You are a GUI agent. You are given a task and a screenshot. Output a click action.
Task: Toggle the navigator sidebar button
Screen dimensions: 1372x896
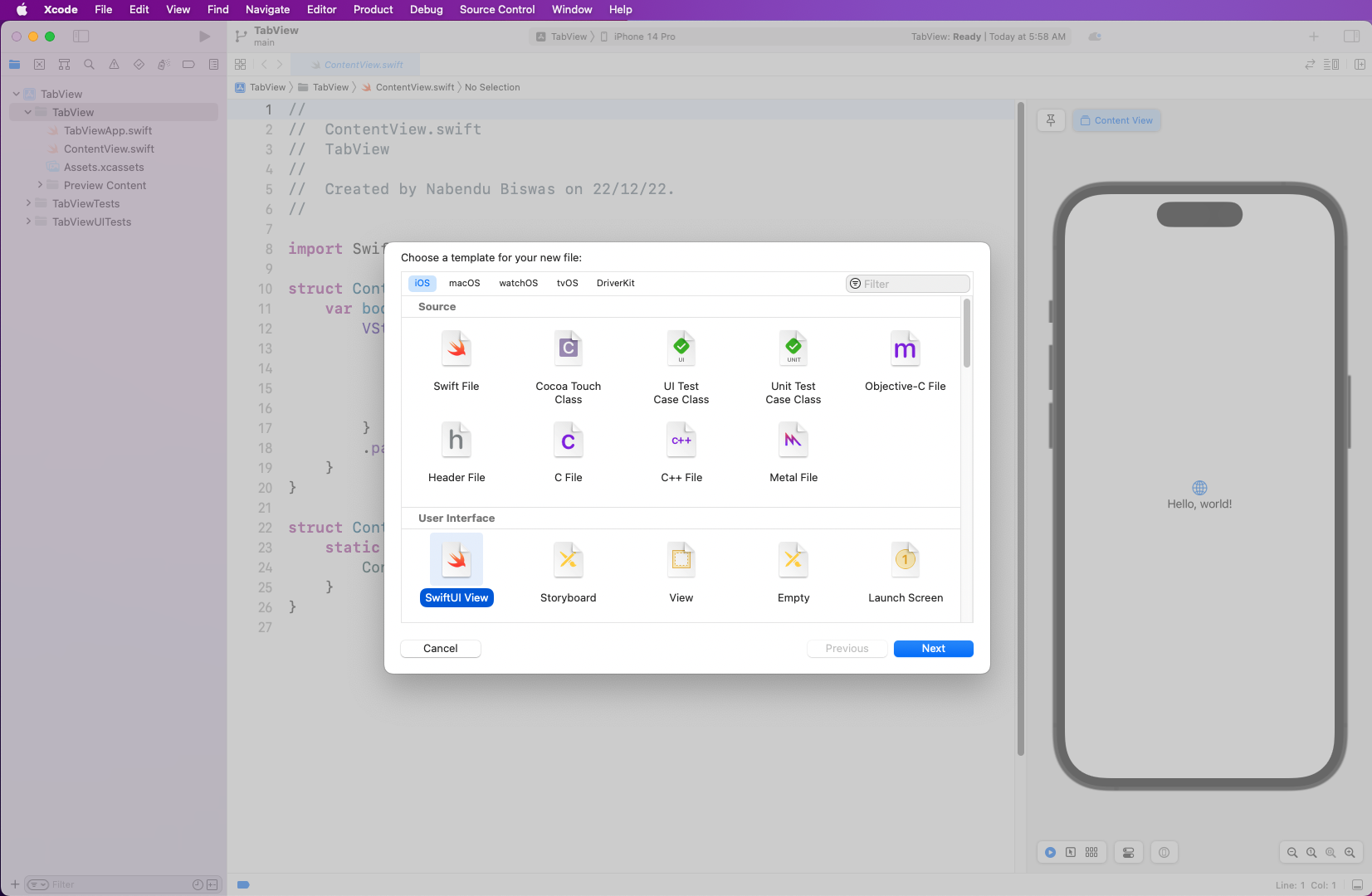point(81,37)
